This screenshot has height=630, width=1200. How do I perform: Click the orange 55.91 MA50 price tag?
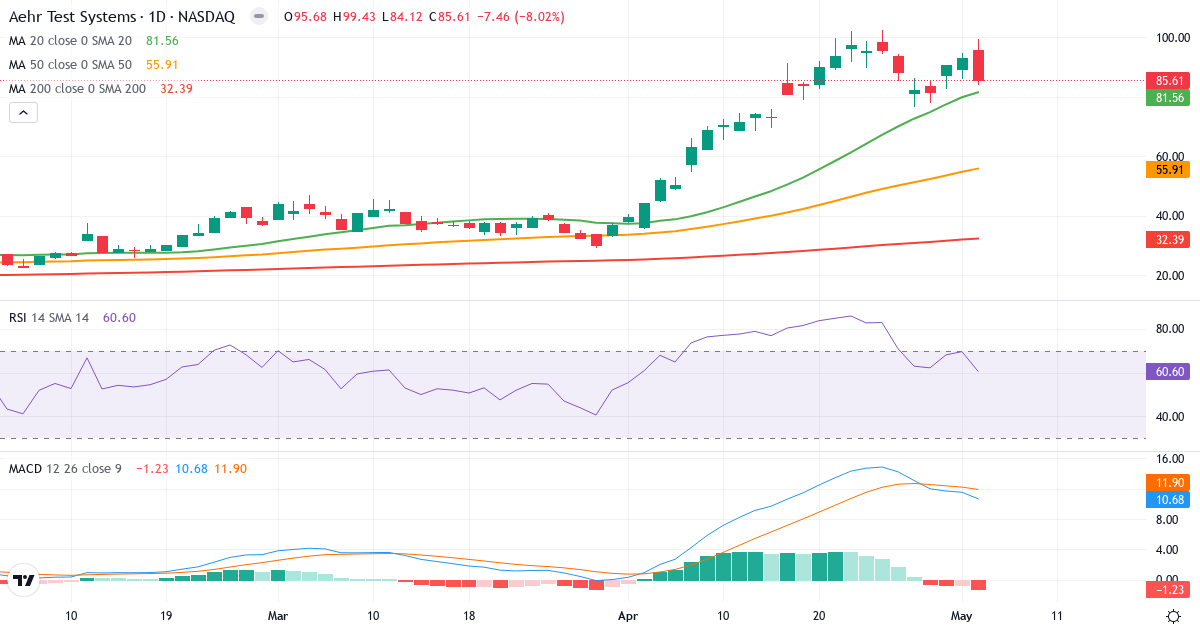coord(1170,170)
